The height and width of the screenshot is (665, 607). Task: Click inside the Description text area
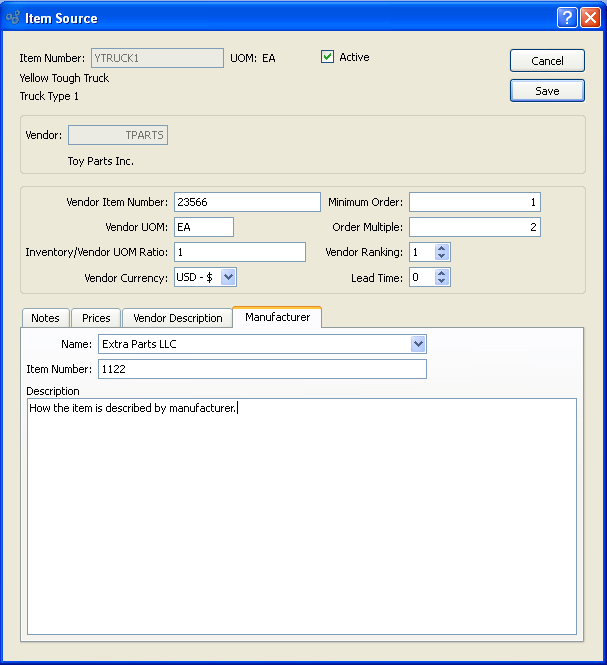point(301,520)
